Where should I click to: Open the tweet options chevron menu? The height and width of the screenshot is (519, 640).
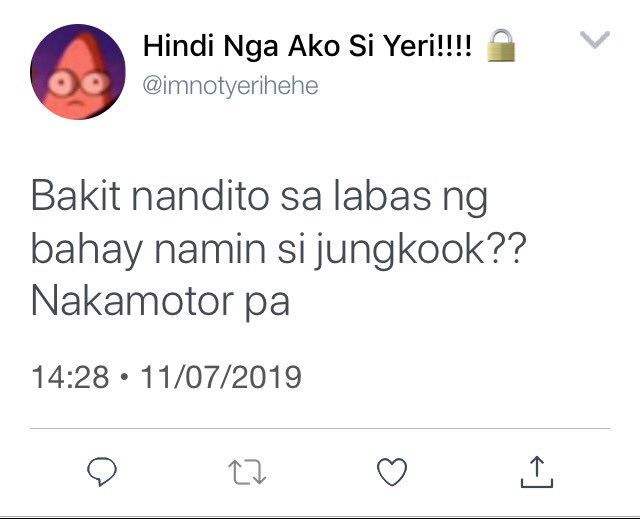tap(595, 40)
